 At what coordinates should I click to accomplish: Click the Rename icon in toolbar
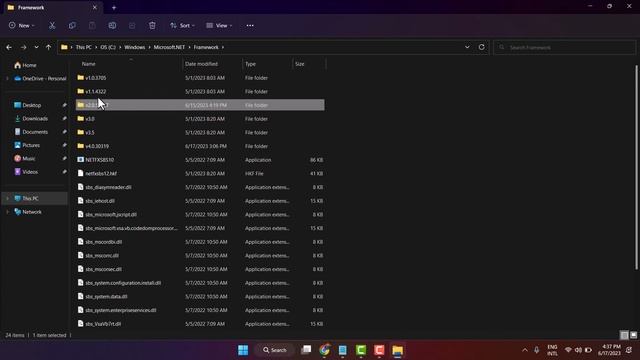112,25
